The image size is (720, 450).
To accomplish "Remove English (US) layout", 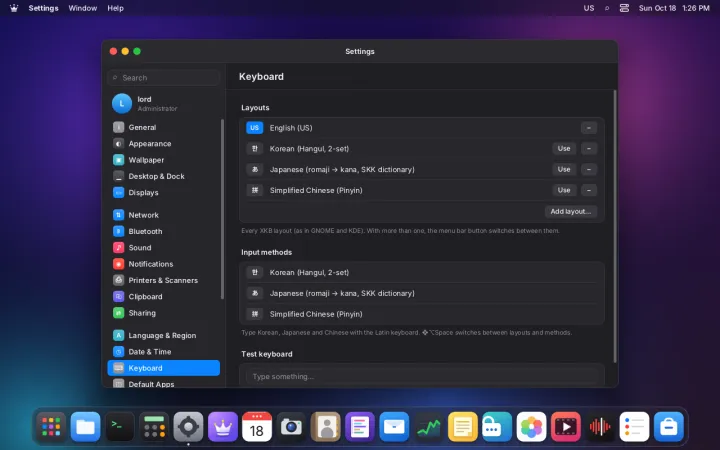I will pyautogui.click(x=589, y=128).
